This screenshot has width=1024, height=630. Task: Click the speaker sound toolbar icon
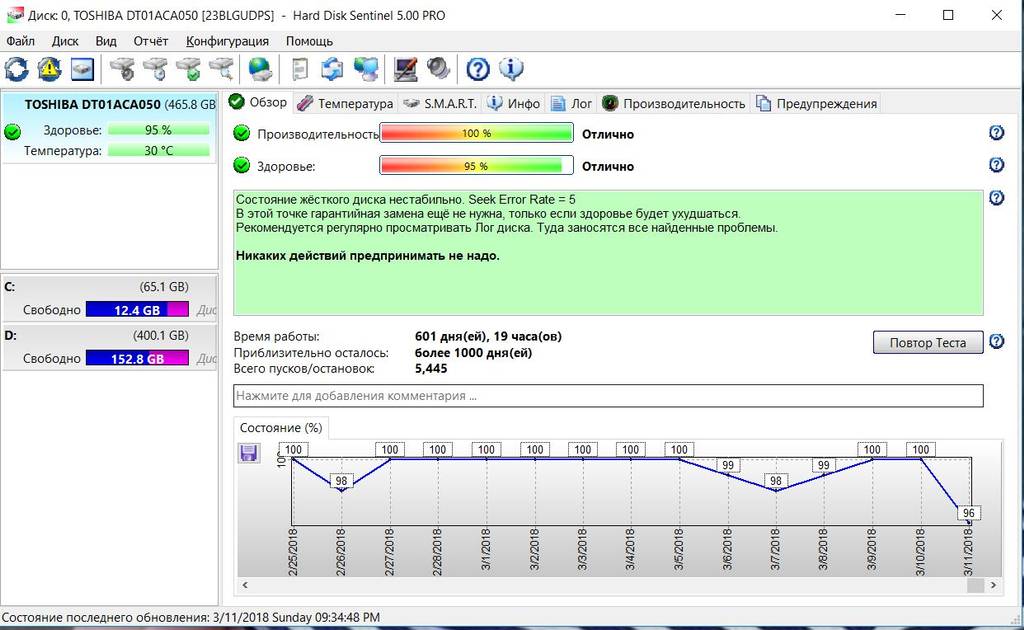[438, 69]
